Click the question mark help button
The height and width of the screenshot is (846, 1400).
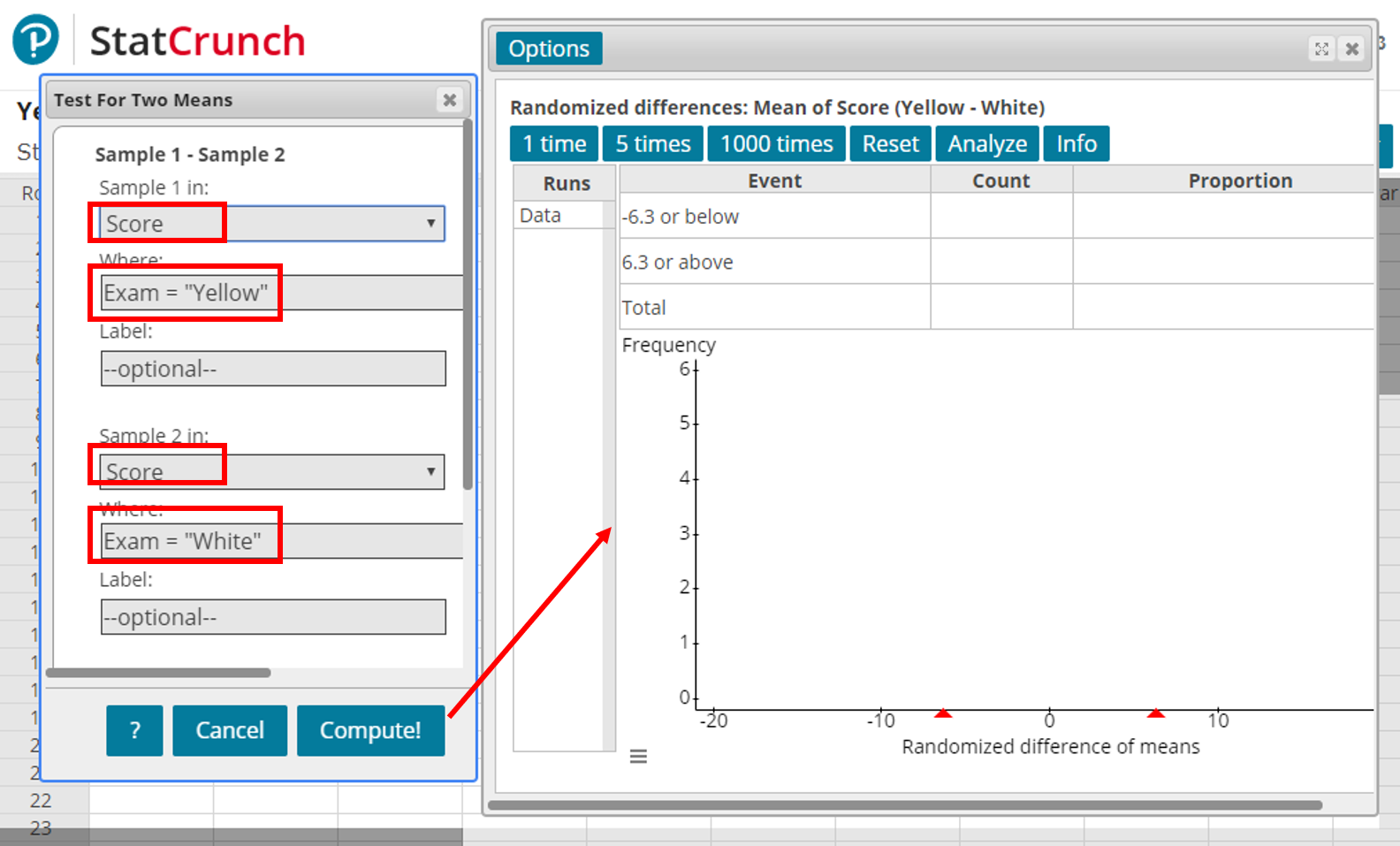click(x=134, y=730)
